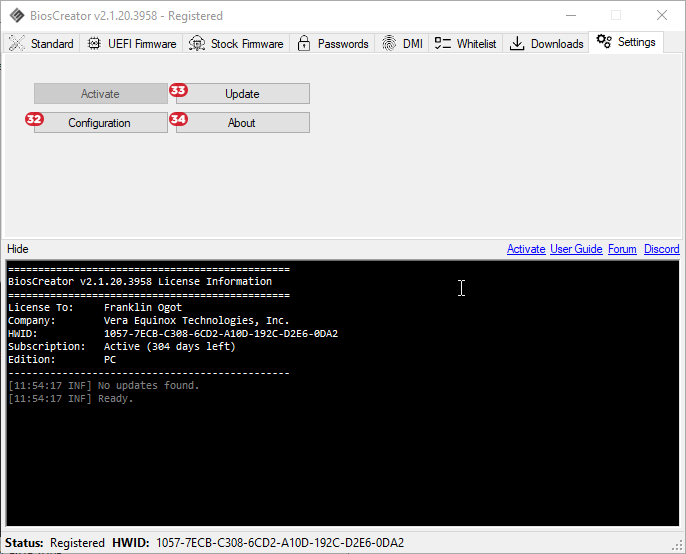This screenshot has width=686, height=554.
Task: Open the Configuration button
Action: 101,123
